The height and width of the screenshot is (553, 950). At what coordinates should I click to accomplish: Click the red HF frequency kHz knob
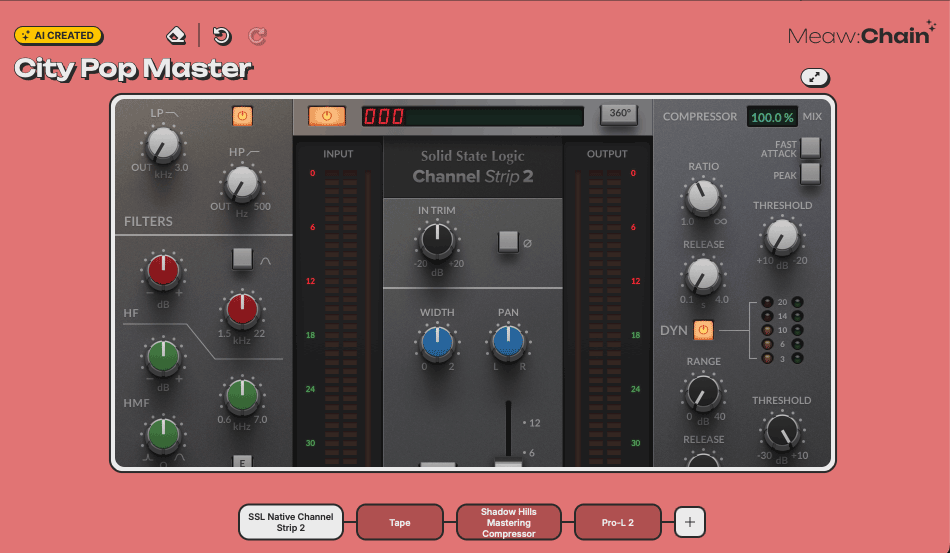pos(242,310)
